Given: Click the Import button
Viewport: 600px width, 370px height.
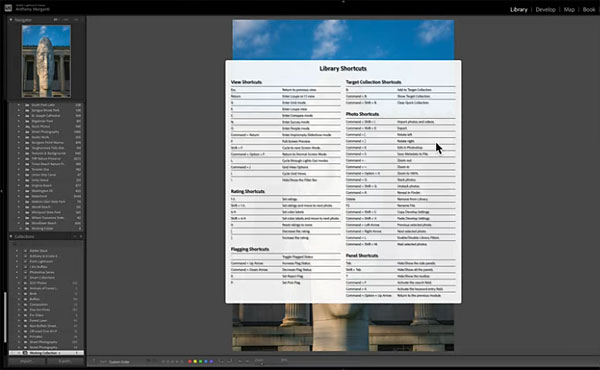Looking at the screenshot, I should pyautogui.click(x=27, y=361).
